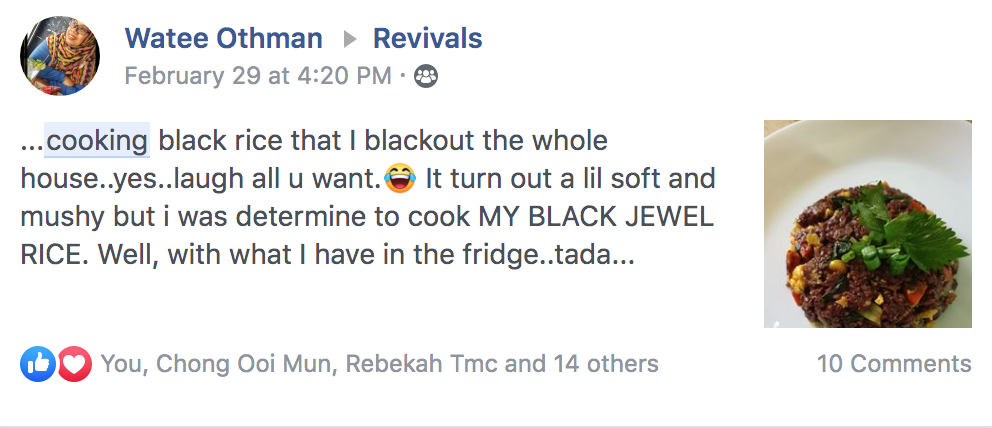Screen dimensions: 992x428
Task: Click the highlighted word "cooking"
Action: tap(98, 141)
